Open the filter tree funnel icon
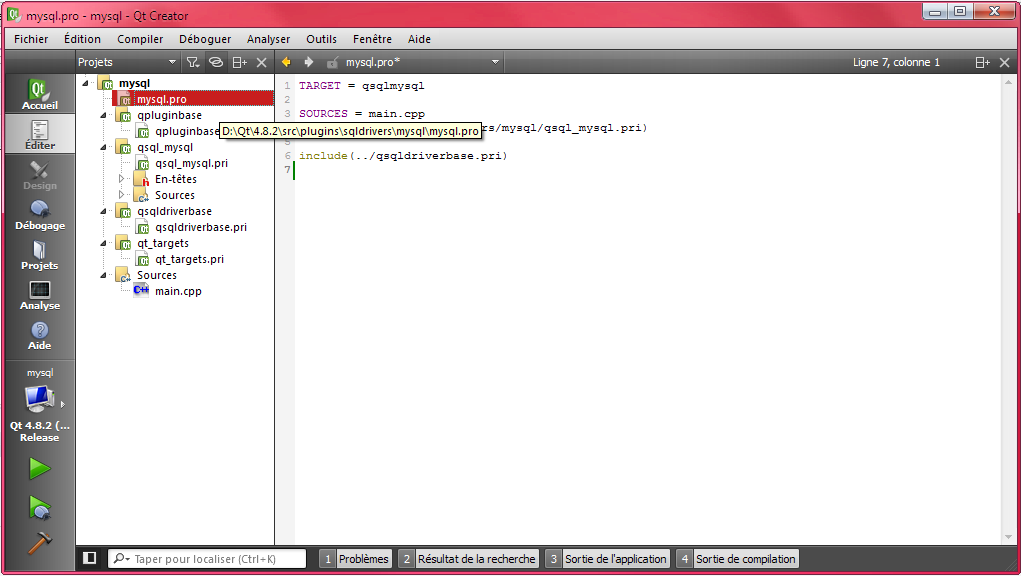 (193, 62)
